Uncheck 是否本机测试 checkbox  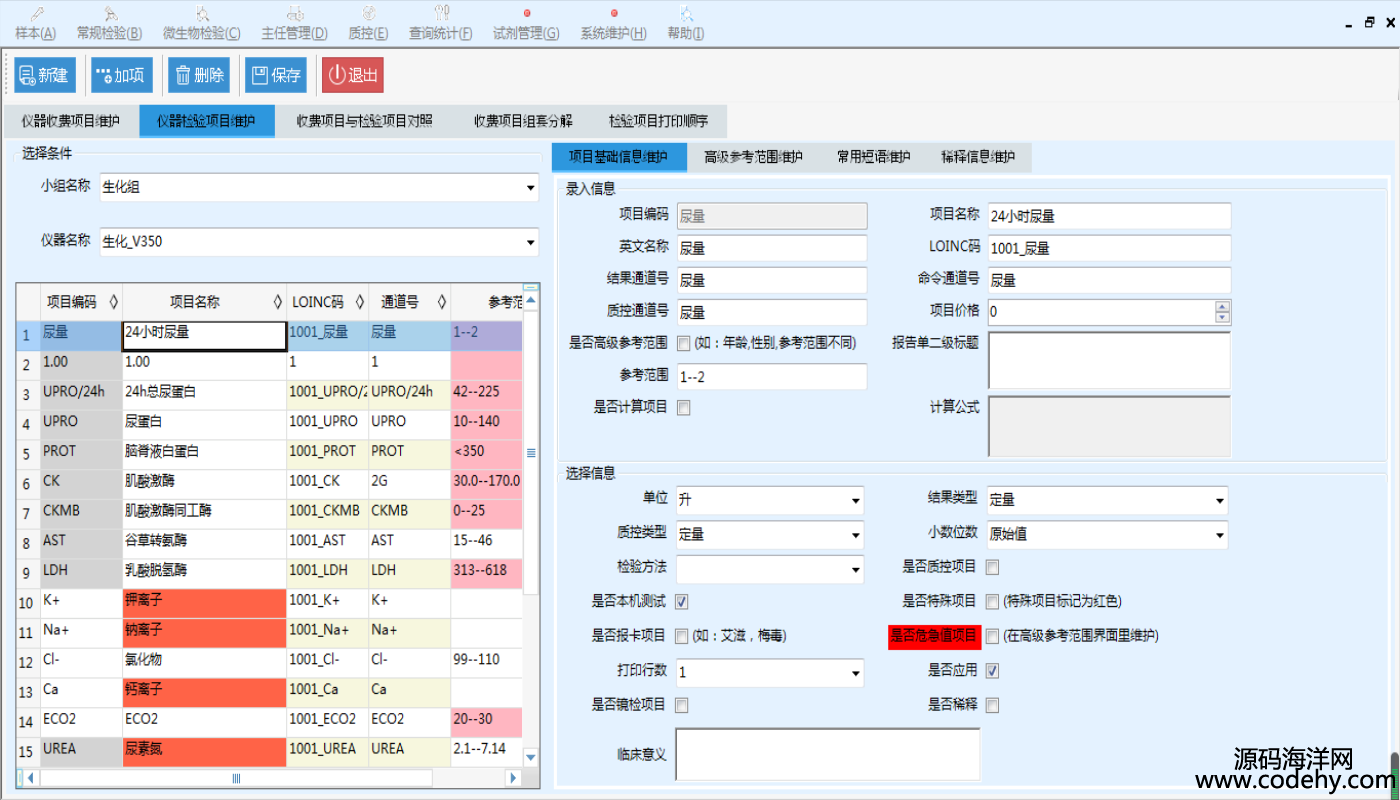683,601
